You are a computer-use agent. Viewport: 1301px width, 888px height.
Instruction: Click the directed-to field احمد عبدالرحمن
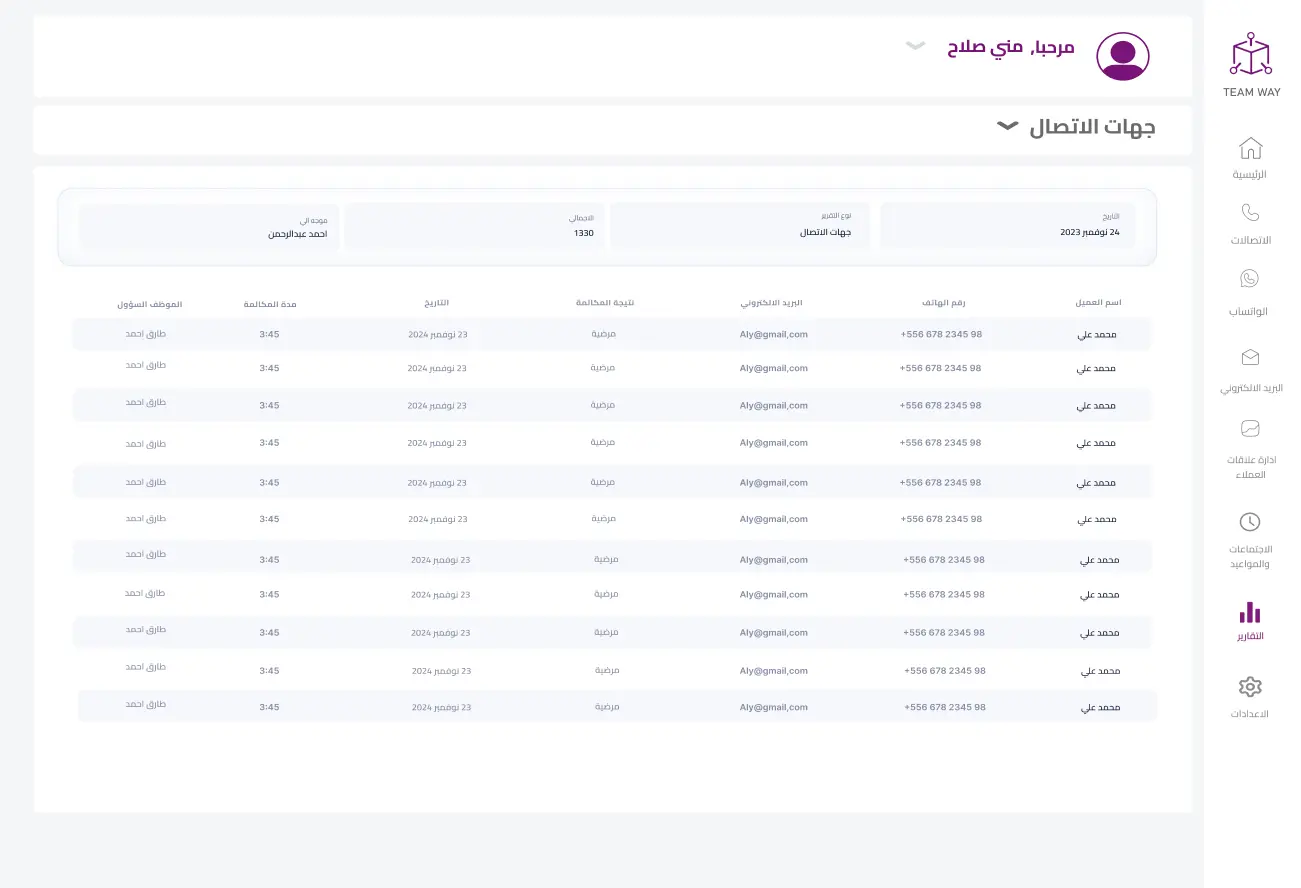(209, 226)
